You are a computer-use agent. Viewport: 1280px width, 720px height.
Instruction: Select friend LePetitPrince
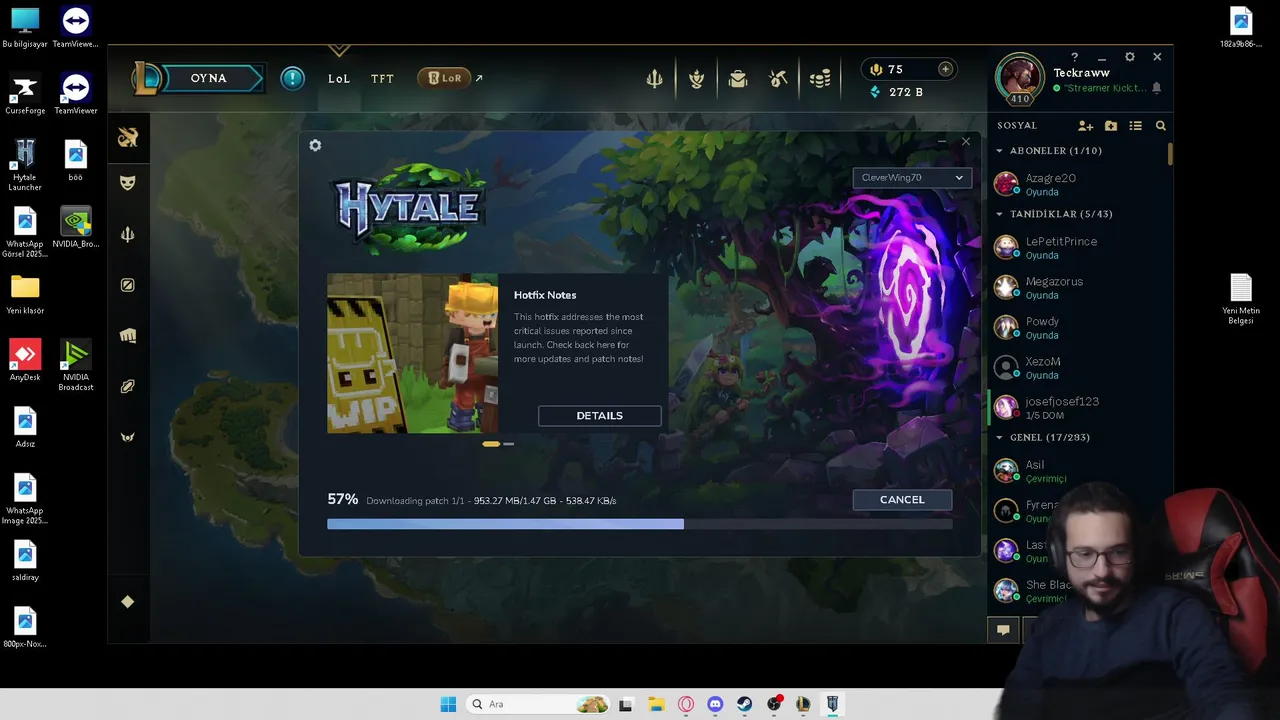[1078, 247]
